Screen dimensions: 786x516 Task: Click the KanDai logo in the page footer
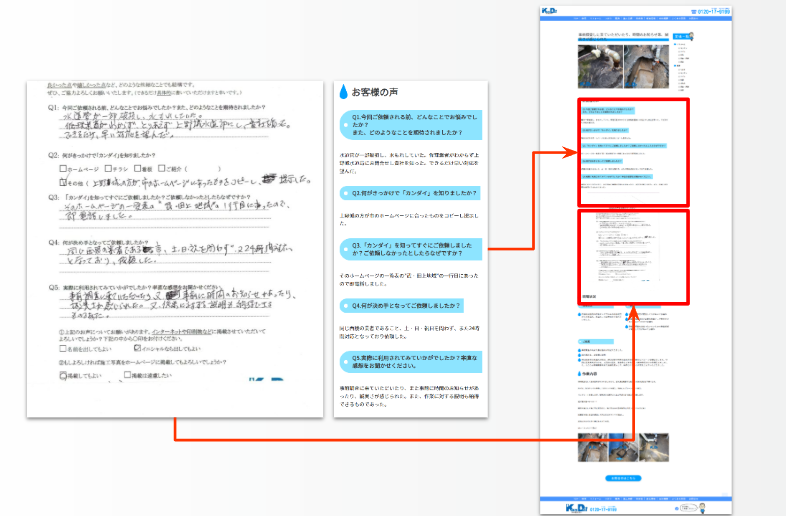[x=573, y=508]
